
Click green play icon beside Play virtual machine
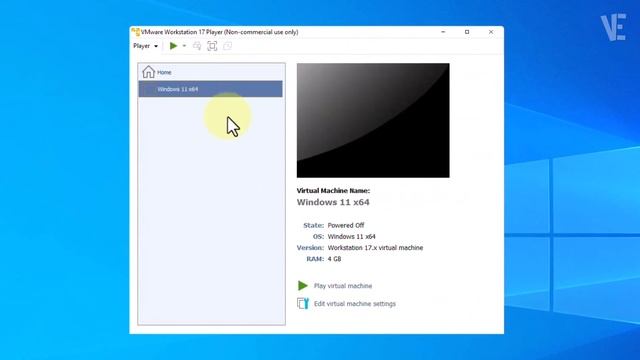pyautogui.click(x=302, y=286)
